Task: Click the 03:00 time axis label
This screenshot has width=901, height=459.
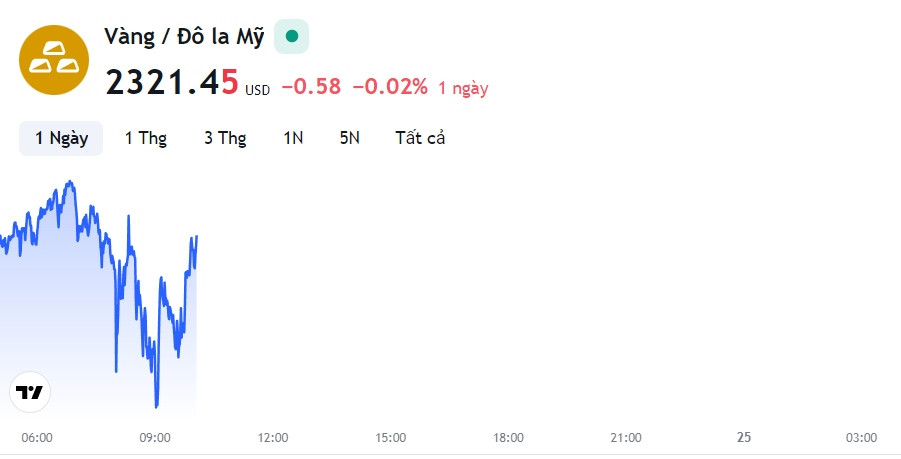Action: (x=861, y=437)
